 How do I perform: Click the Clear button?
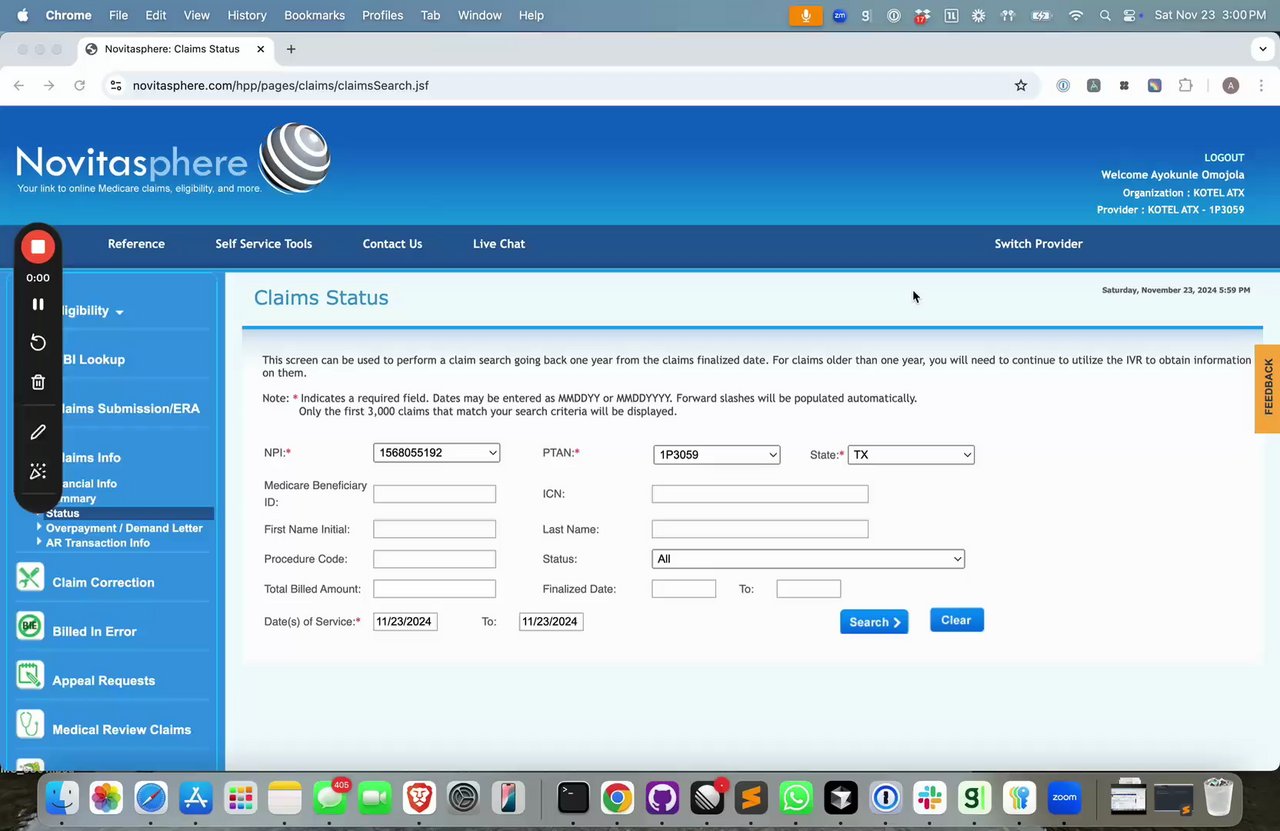957,620
